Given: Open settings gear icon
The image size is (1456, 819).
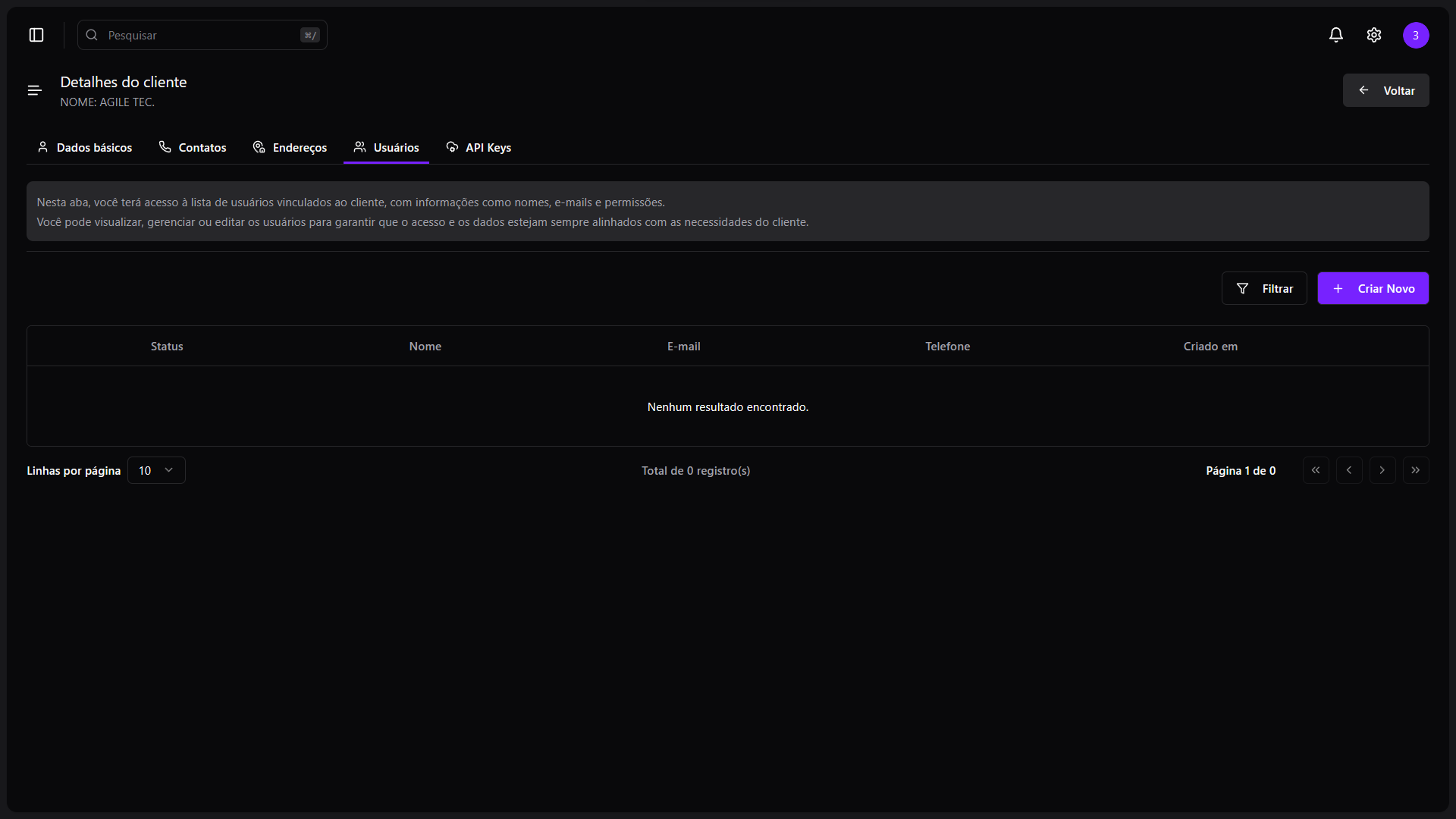Looking at the screenshot, I should [1374, 35].
